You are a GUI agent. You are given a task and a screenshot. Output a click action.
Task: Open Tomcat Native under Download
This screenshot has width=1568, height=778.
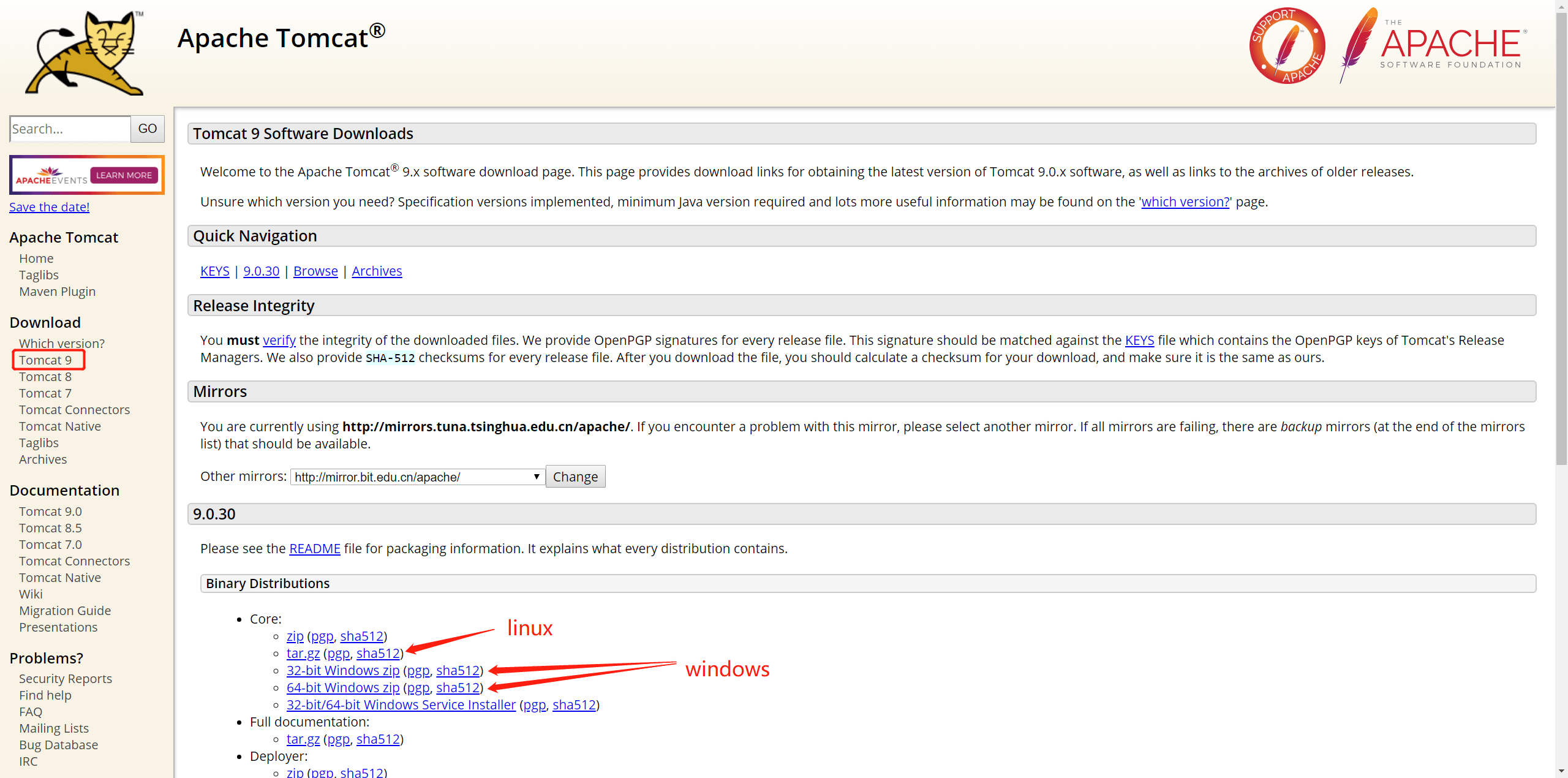pyautogui.click(x=60, y=426)
